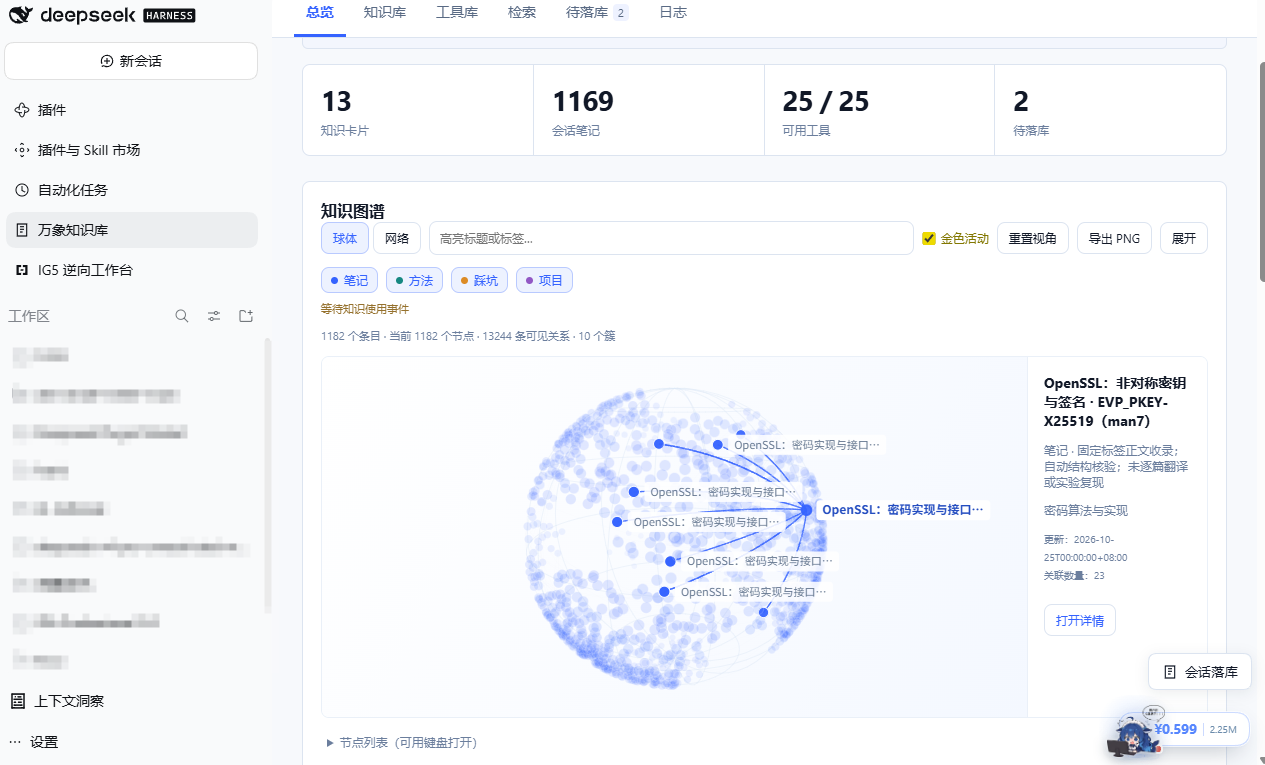Click the 待落库 stat card showing 2

tap(1110, 110)
